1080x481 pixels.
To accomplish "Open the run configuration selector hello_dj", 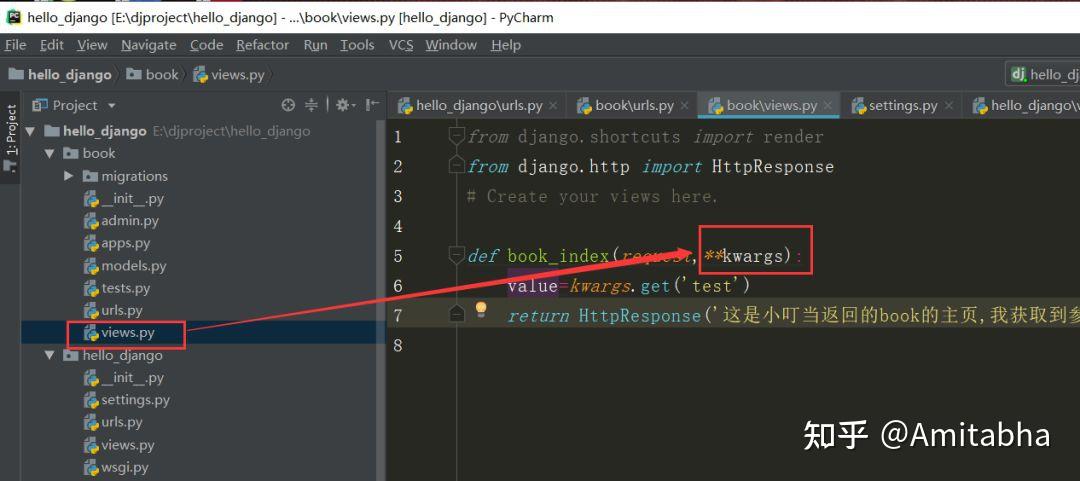I will (x=1043, y=74).
